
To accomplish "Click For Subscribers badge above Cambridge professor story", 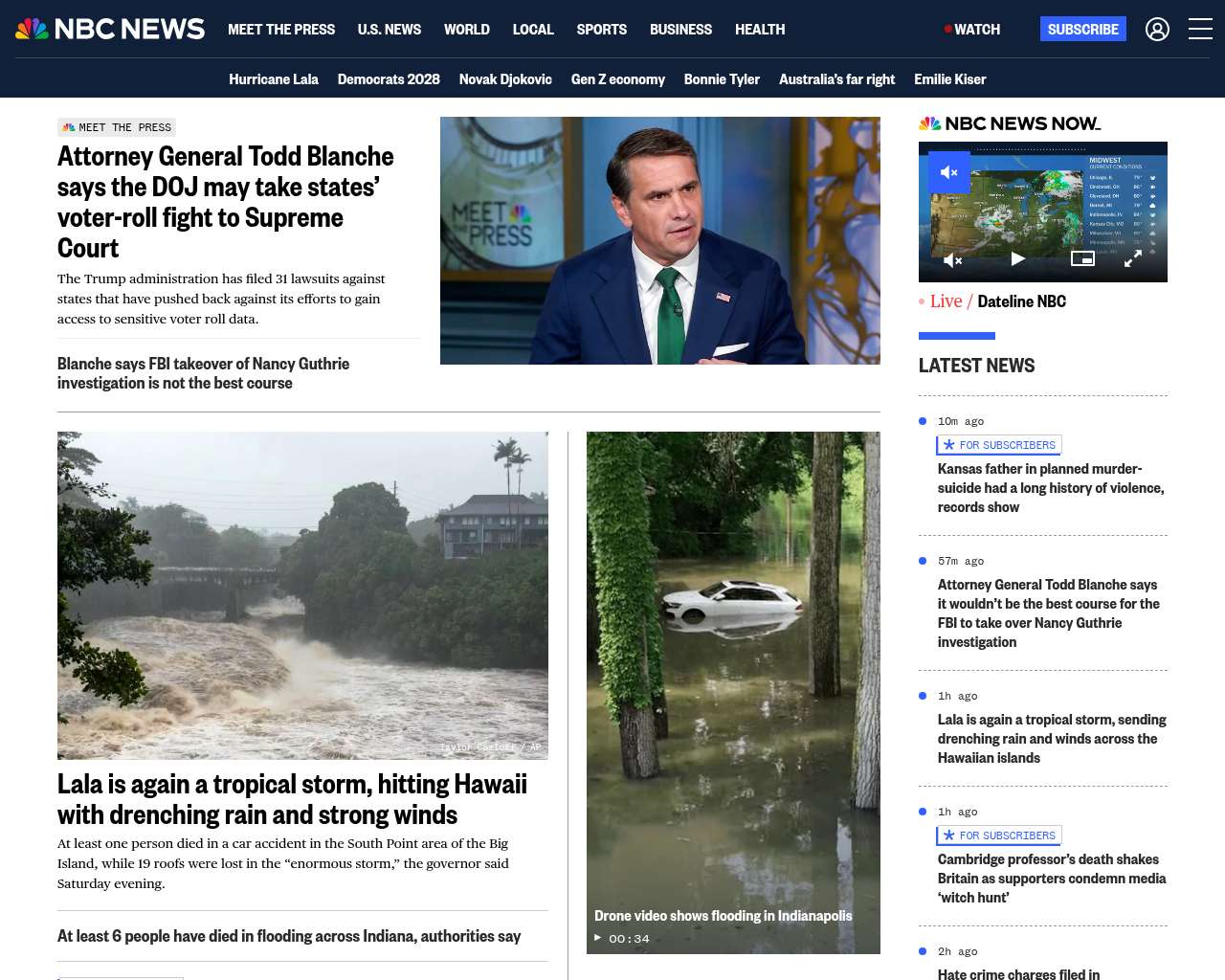I will [999, 835].
